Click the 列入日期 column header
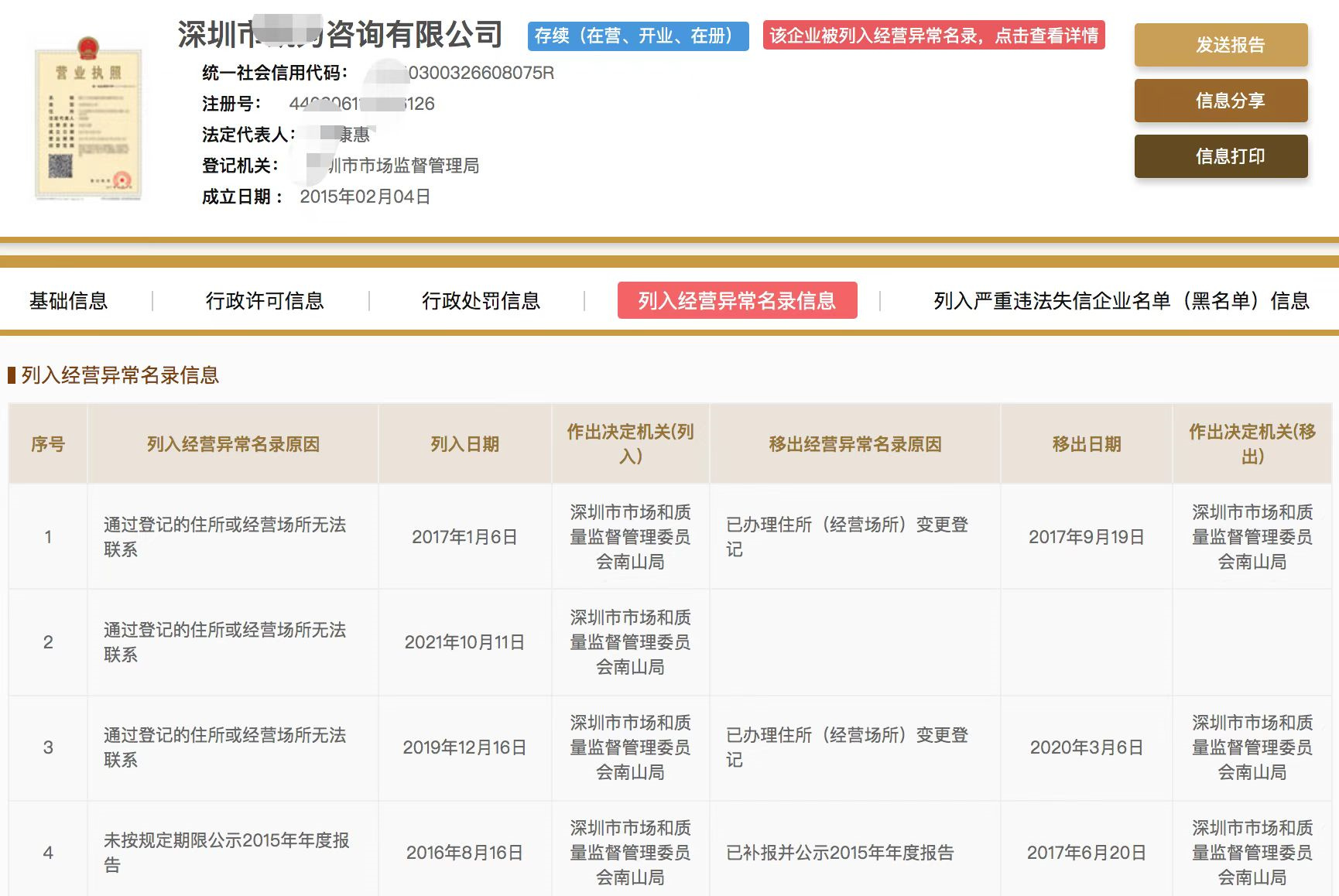The image size is (1339, 896). tap(464, 444)
